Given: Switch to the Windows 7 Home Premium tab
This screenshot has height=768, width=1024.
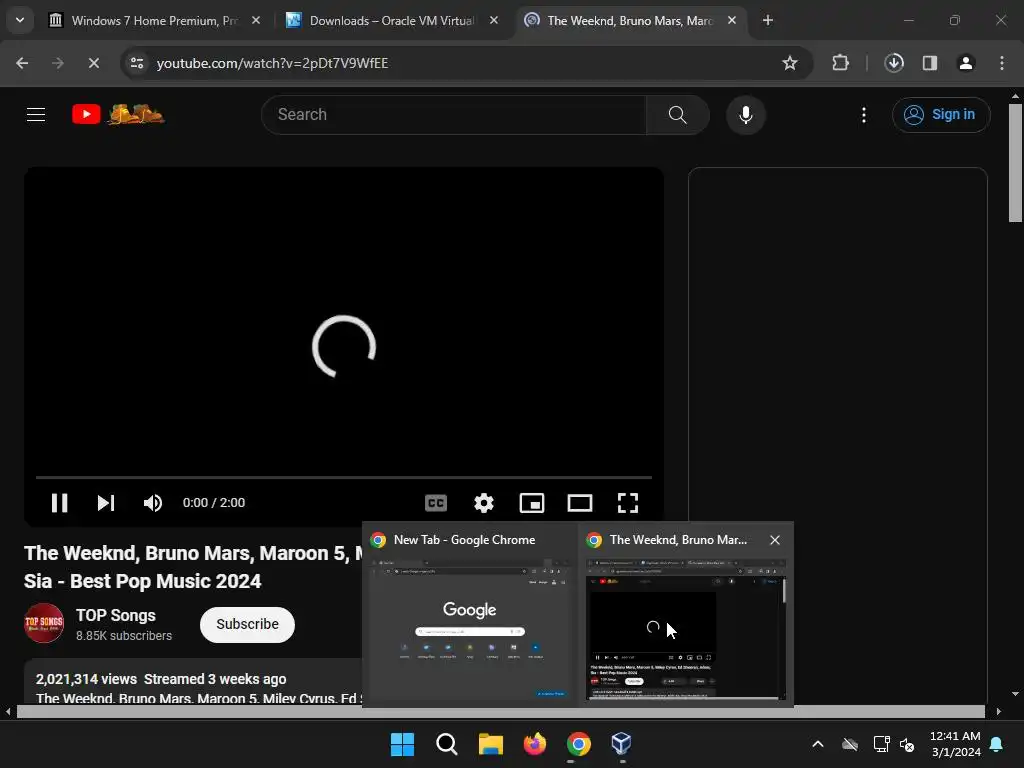Looking at the screenshot, I should pyautogui.click(x=155, y=21).
